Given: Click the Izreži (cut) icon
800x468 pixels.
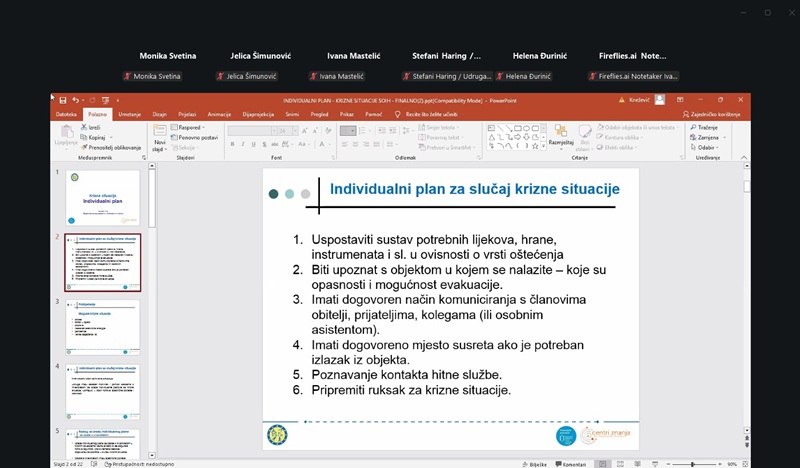Looking at the screenshot, I should (x=84, y=128).
